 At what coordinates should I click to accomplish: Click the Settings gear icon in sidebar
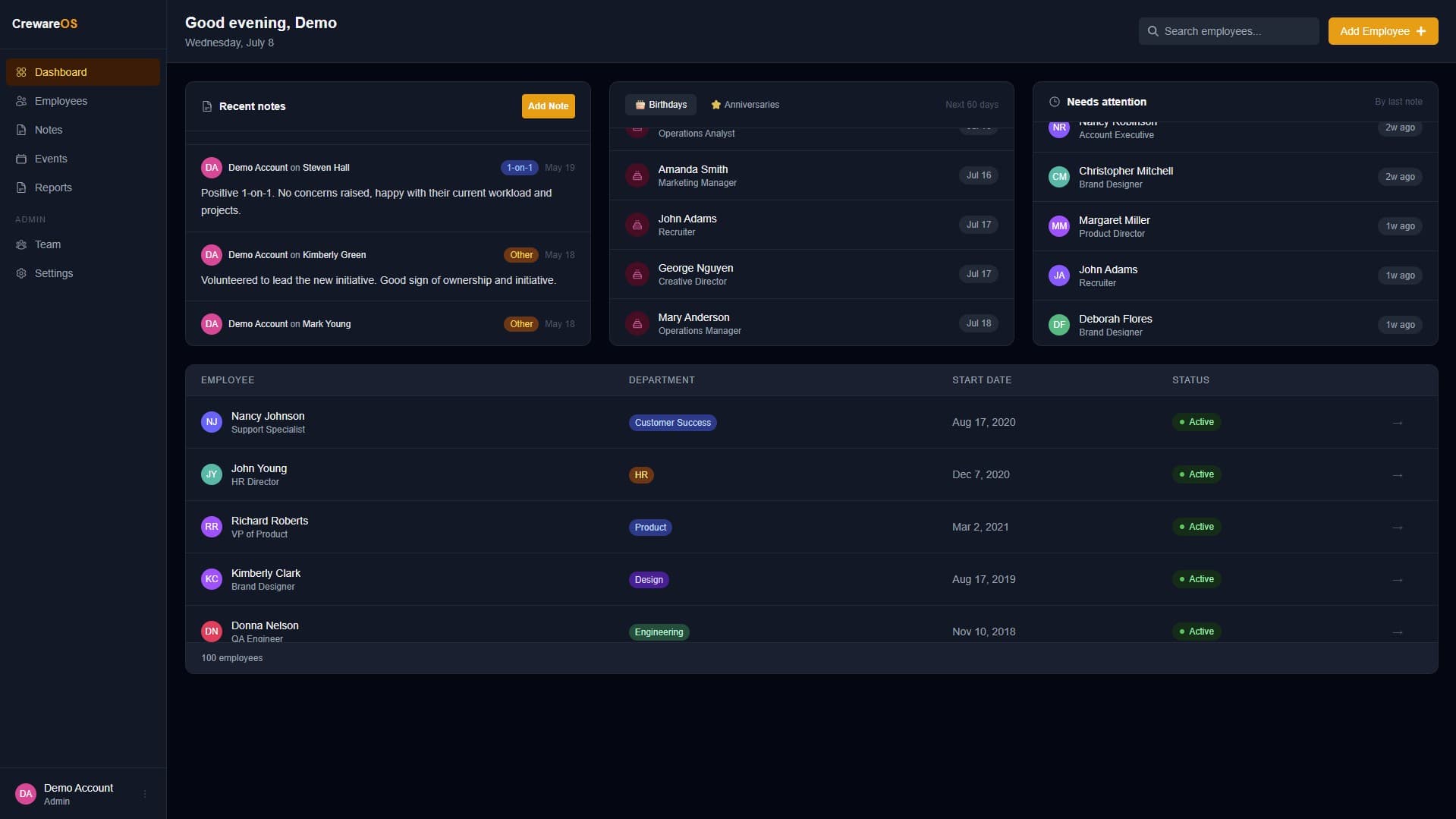(21, 273)
